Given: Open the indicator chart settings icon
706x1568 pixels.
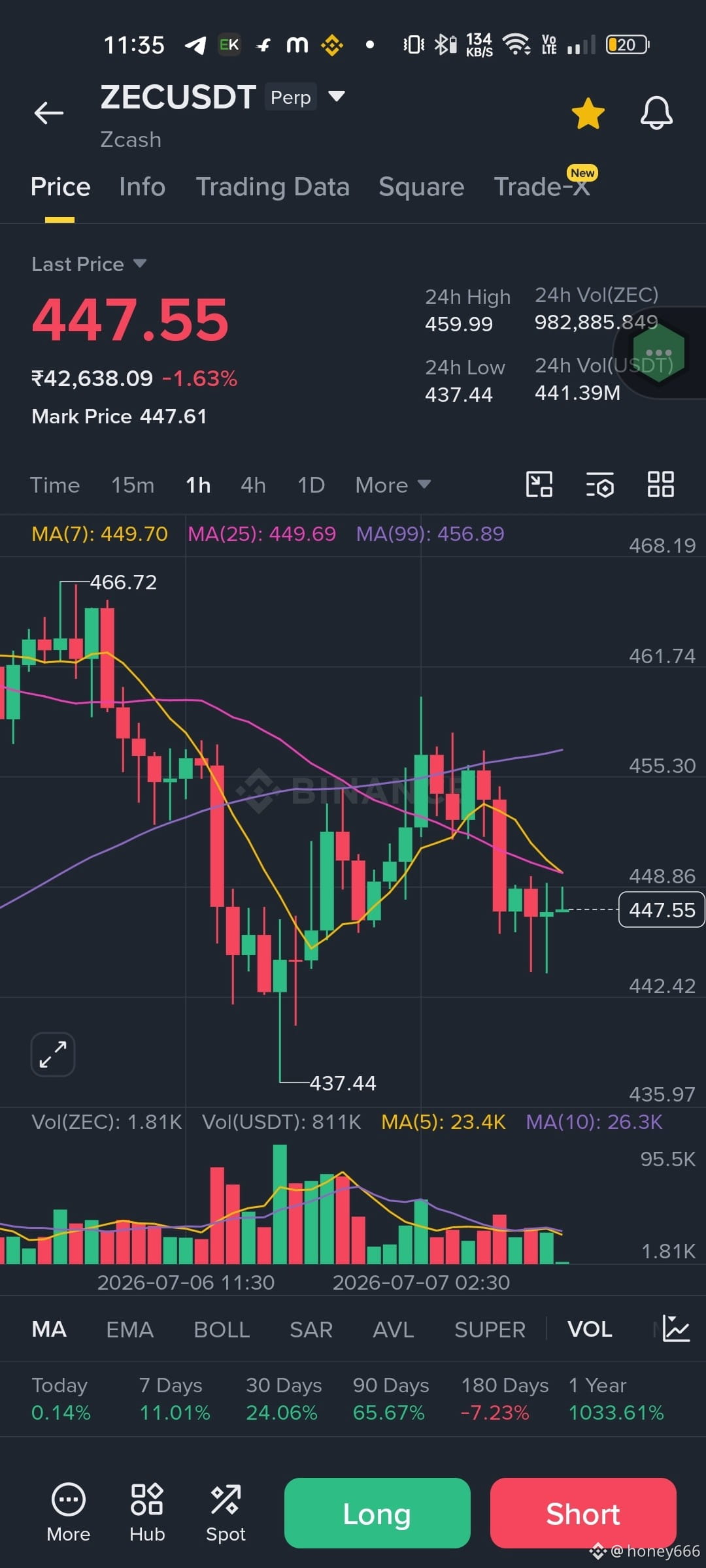Looking at the screenshot, I should tap(676, 1329).
